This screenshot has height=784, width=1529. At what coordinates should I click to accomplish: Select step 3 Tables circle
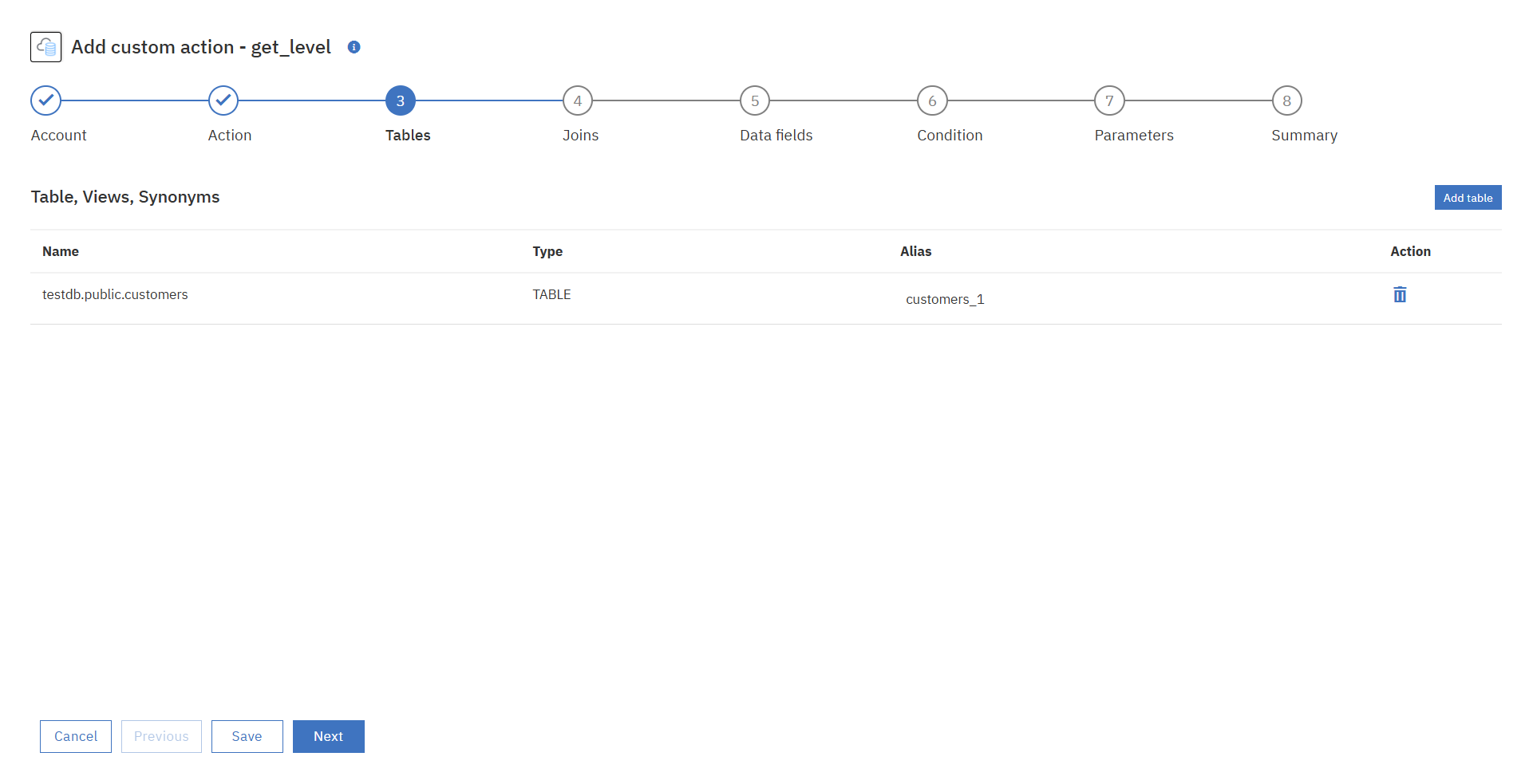[x=401, y=100]
